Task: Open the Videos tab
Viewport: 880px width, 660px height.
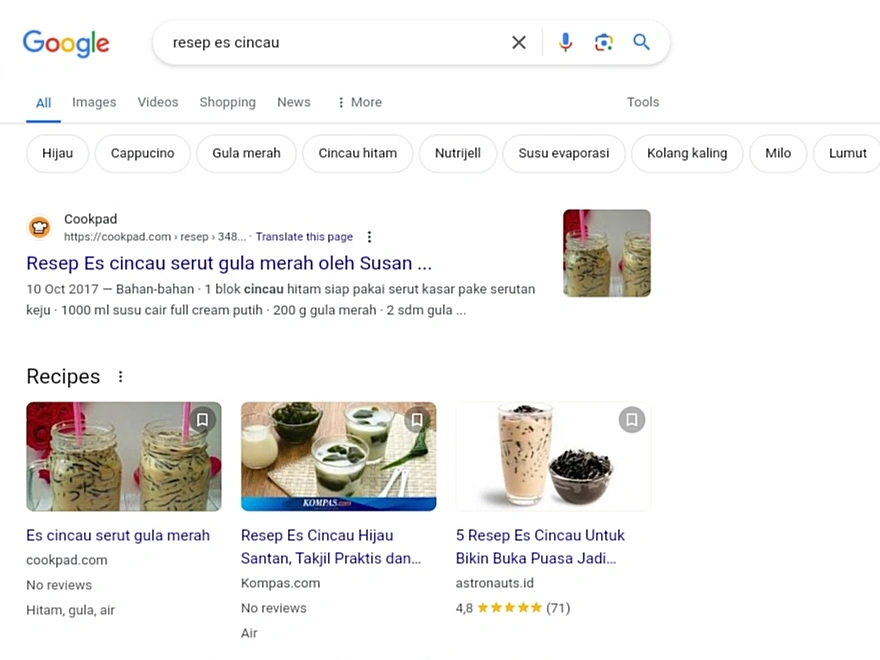Action: (158, 102)
